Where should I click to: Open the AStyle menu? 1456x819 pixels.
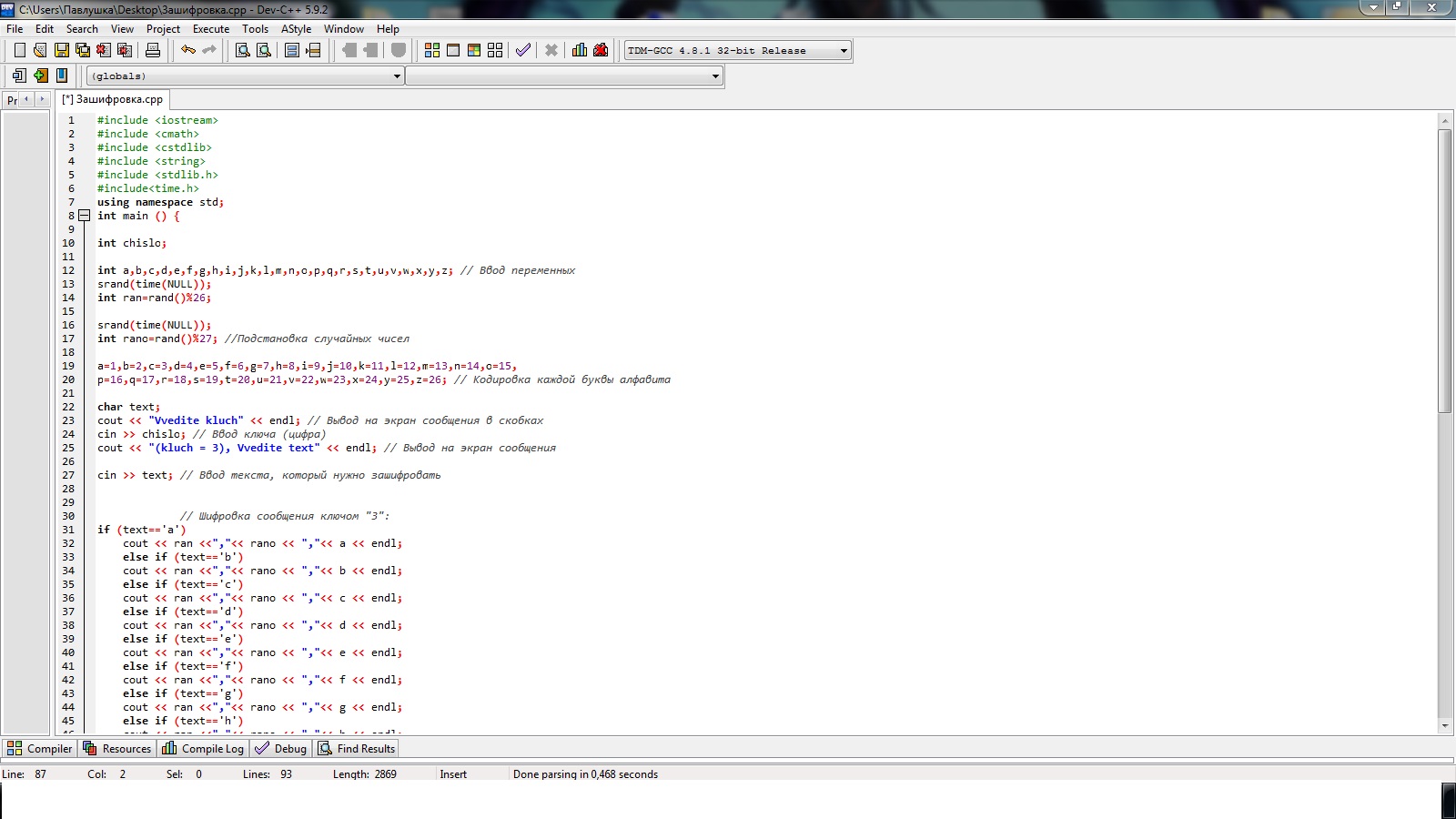click(296, 28)
